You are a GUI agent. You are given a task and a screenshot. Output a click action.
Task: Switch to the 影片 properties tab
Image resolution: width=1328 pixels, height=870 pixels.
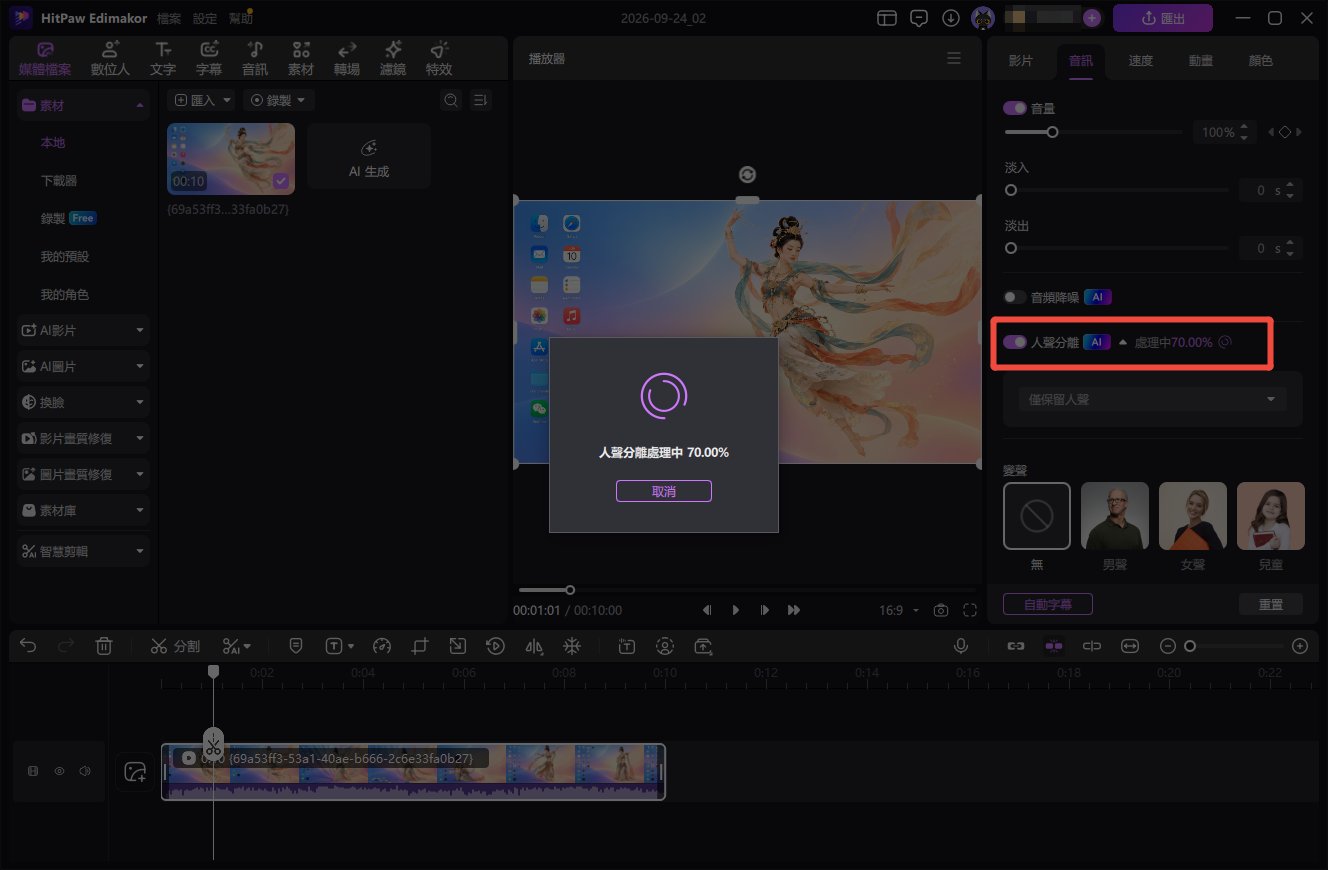tap(1020, 61)
